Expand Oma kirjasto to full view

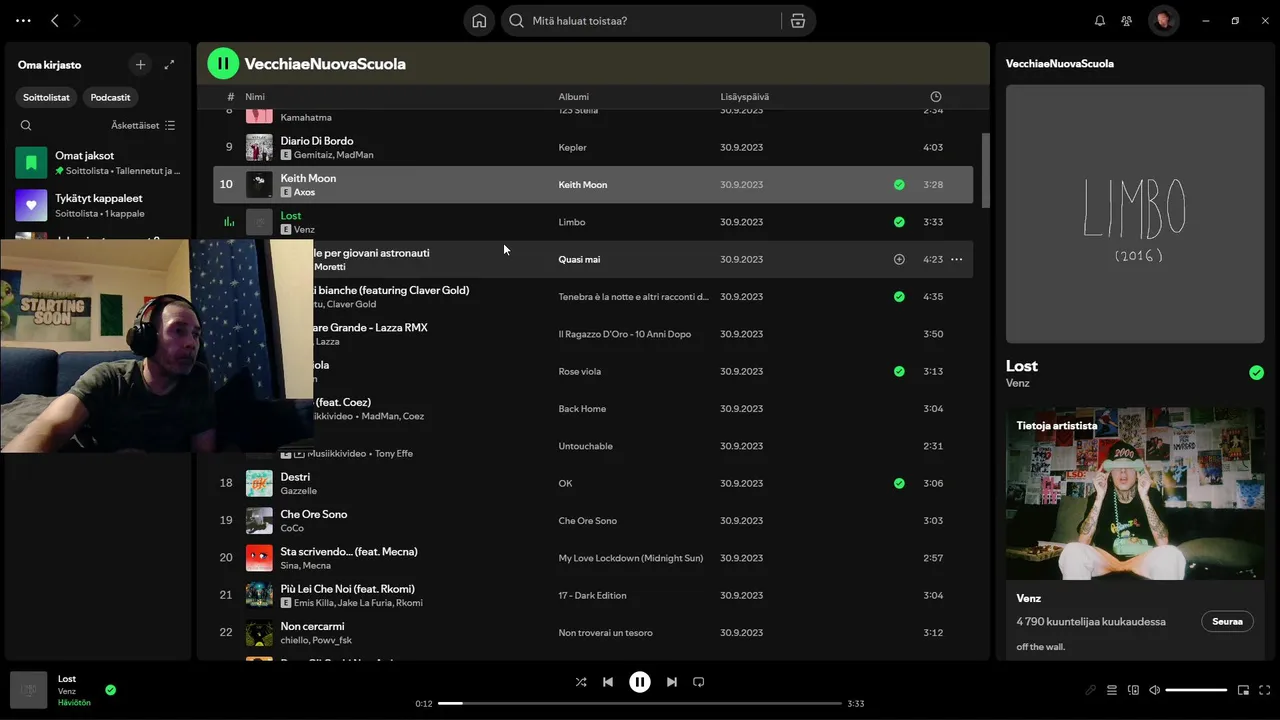point(169,64)
